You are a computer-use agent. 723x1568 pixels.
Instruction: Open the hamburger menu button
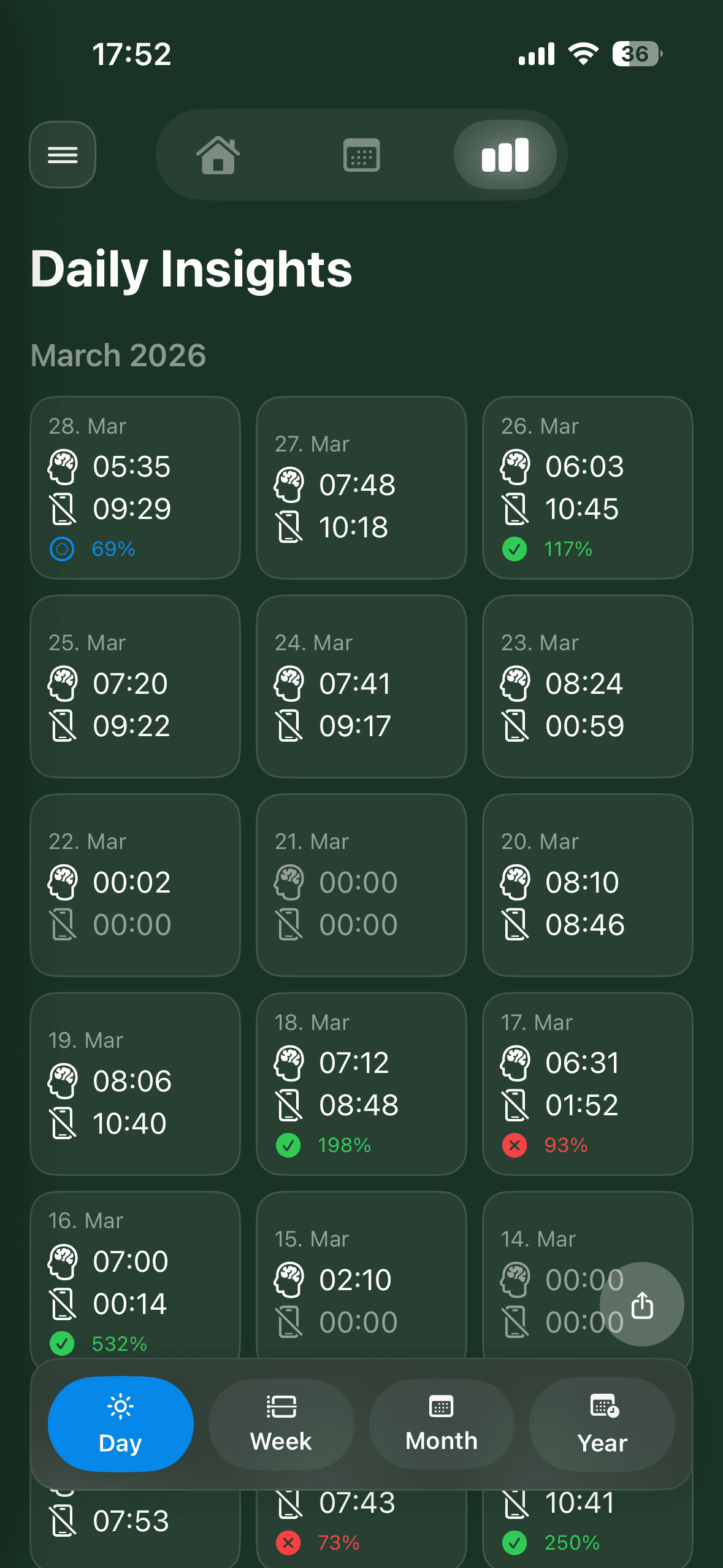[63, 155]
